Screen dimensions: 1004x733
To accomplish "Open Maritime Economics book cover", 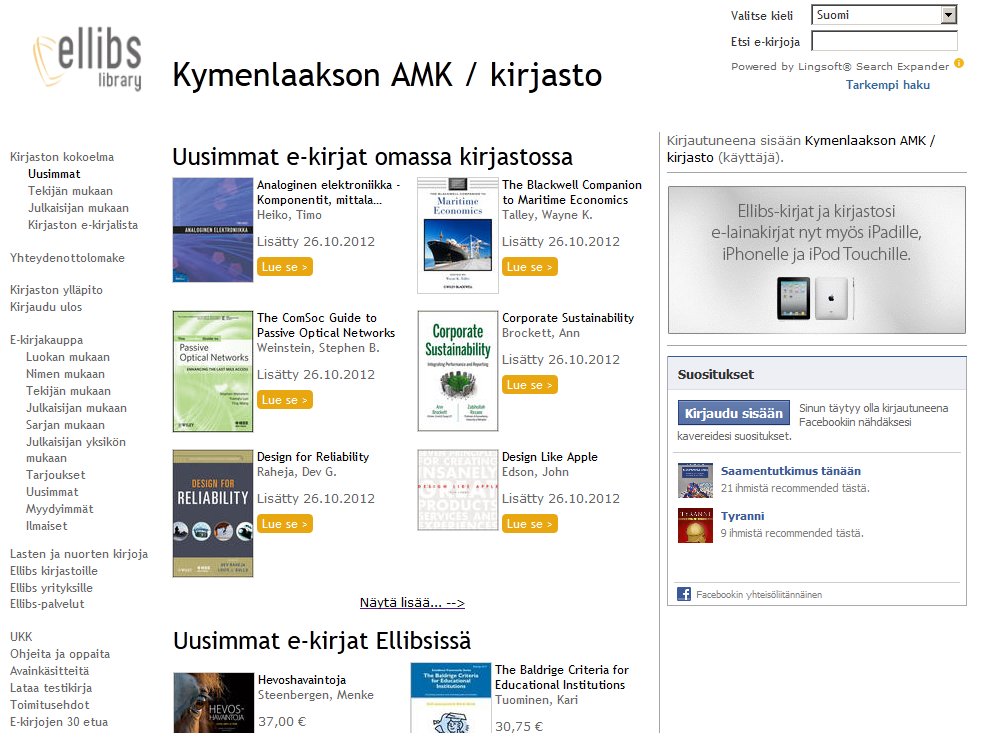I will coord(458,236).
